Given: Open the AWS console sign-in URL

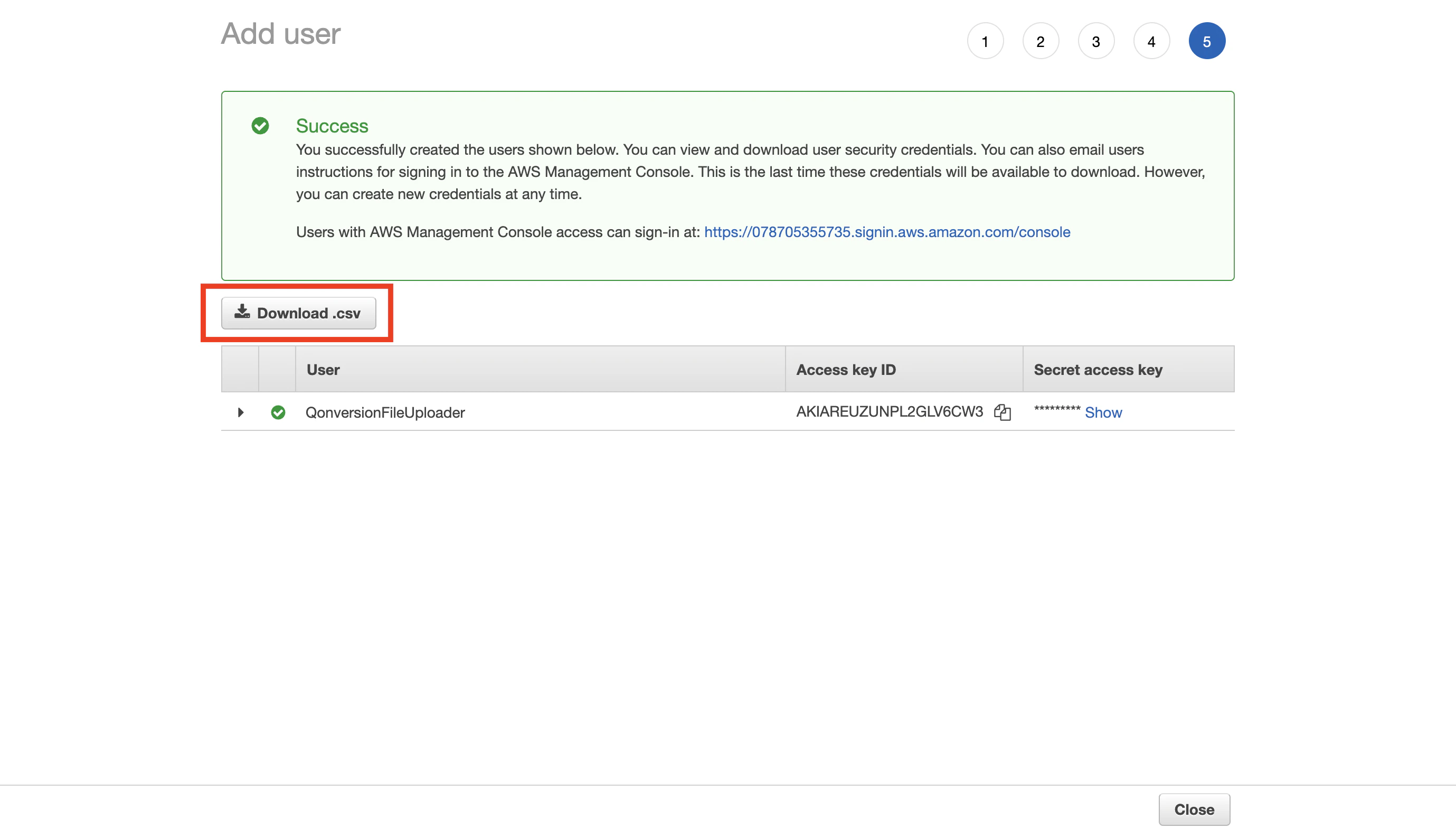Looking at the screenshot, I should point(887,232).
